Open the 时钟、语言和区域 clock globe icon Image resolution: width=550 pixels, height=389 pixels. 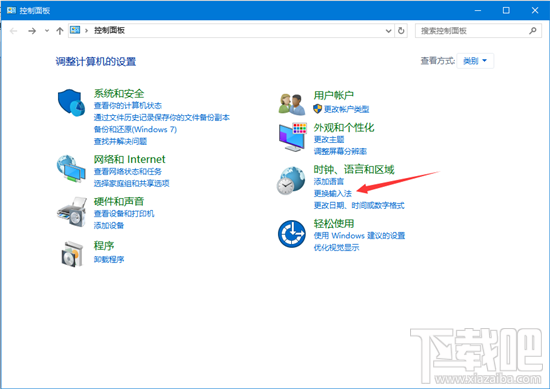tap(290, 181)
